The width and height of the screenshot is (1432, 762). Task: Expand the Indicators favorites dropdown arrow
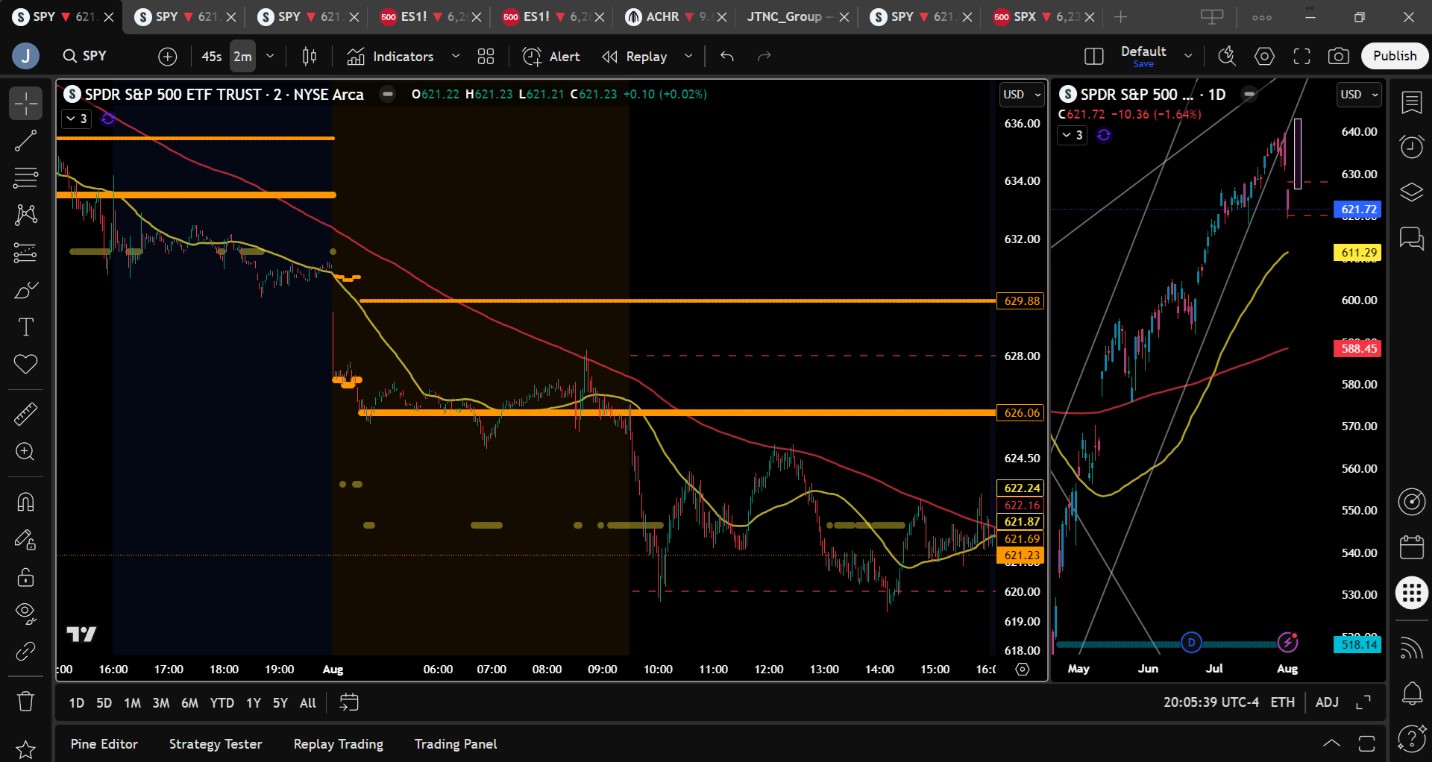click(456, 56)
